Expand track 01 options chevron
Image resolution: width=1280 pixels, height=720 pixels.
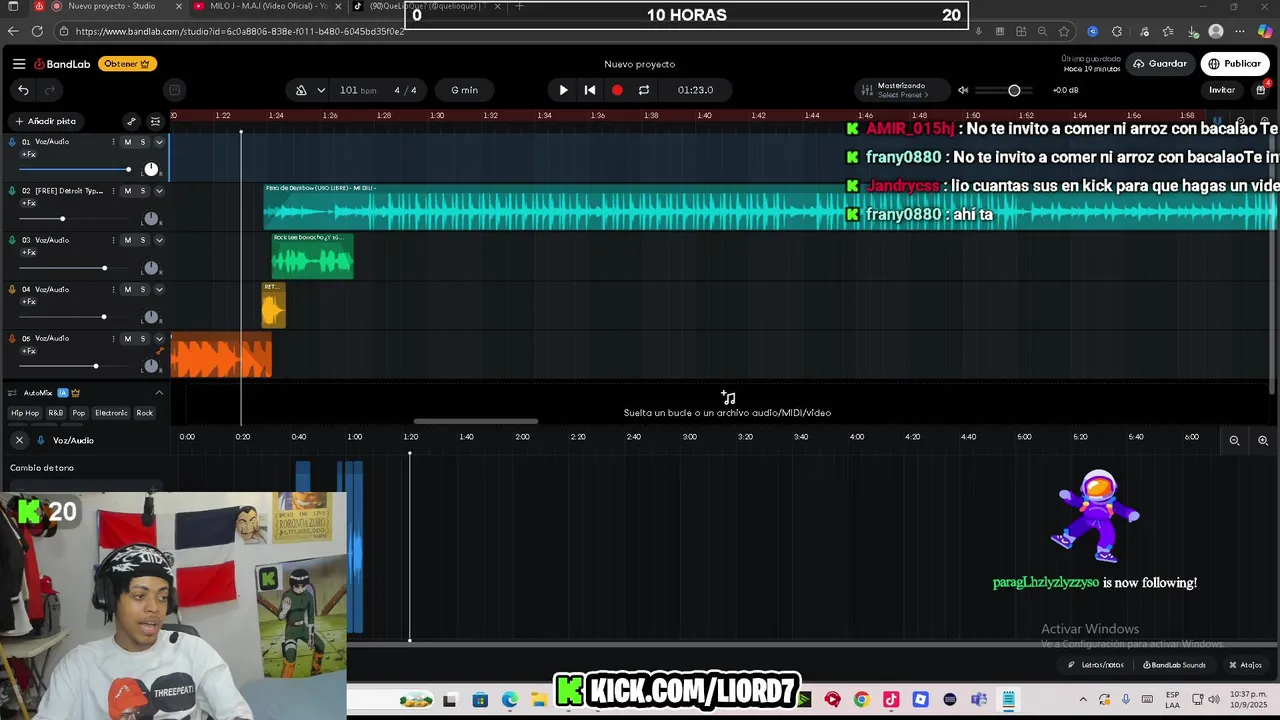[x=159, y=142]
